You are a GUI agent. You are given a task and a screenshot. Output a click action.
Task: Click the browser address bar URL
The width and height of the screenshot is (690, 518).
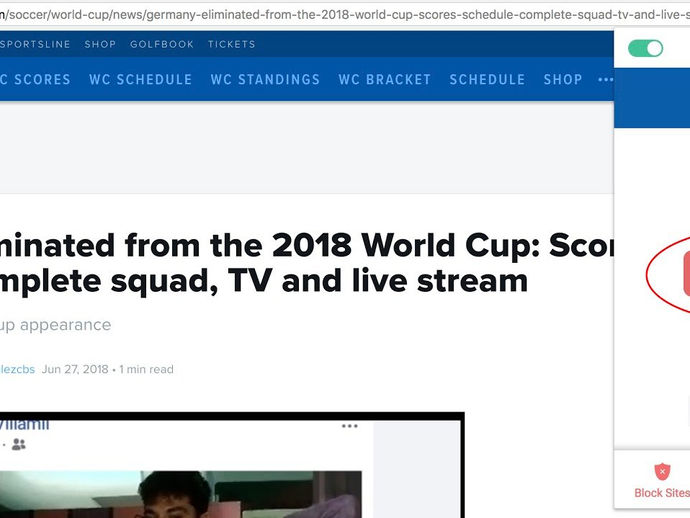point(345,15)
